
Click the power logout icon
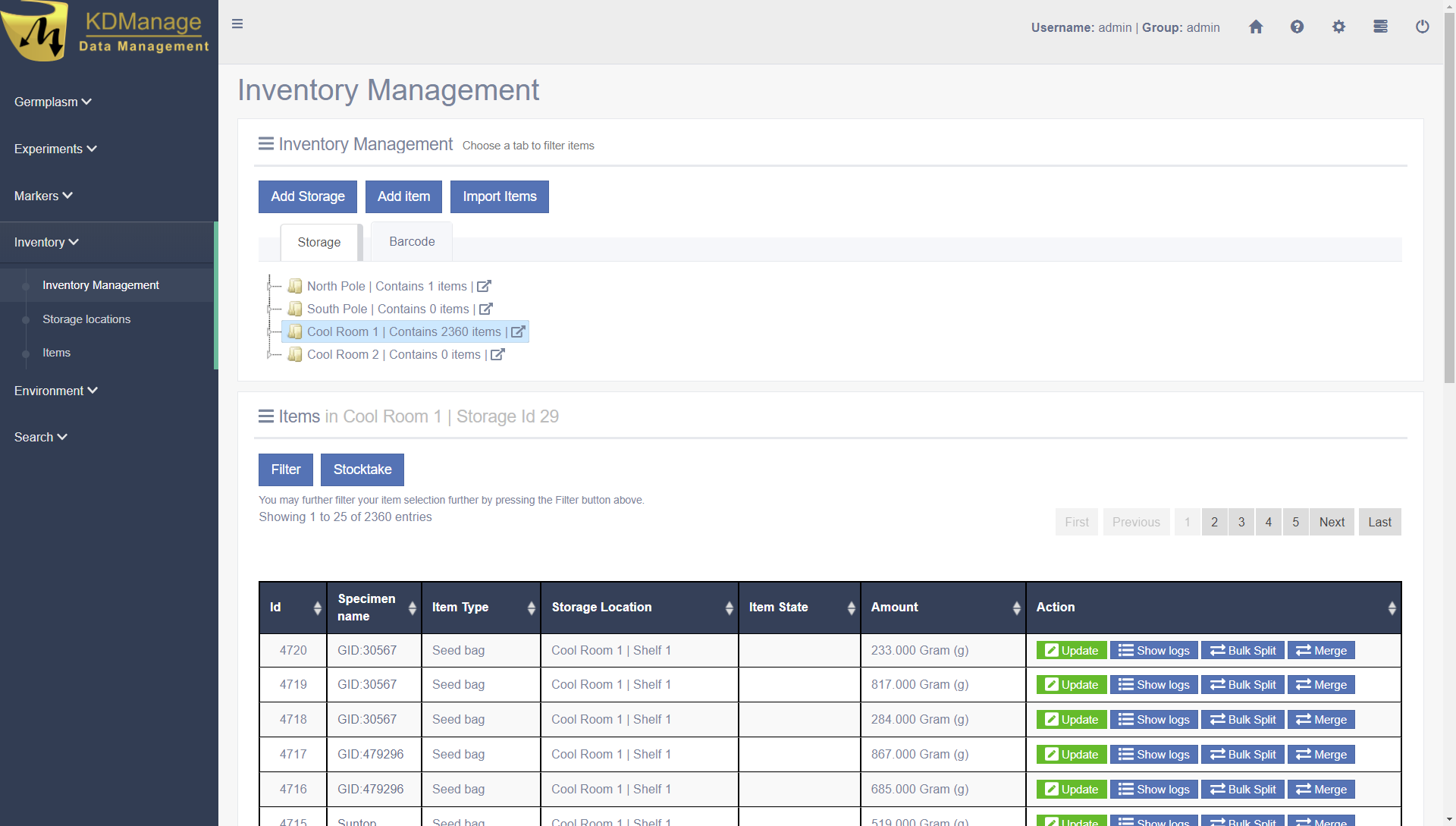(1422, 27)
